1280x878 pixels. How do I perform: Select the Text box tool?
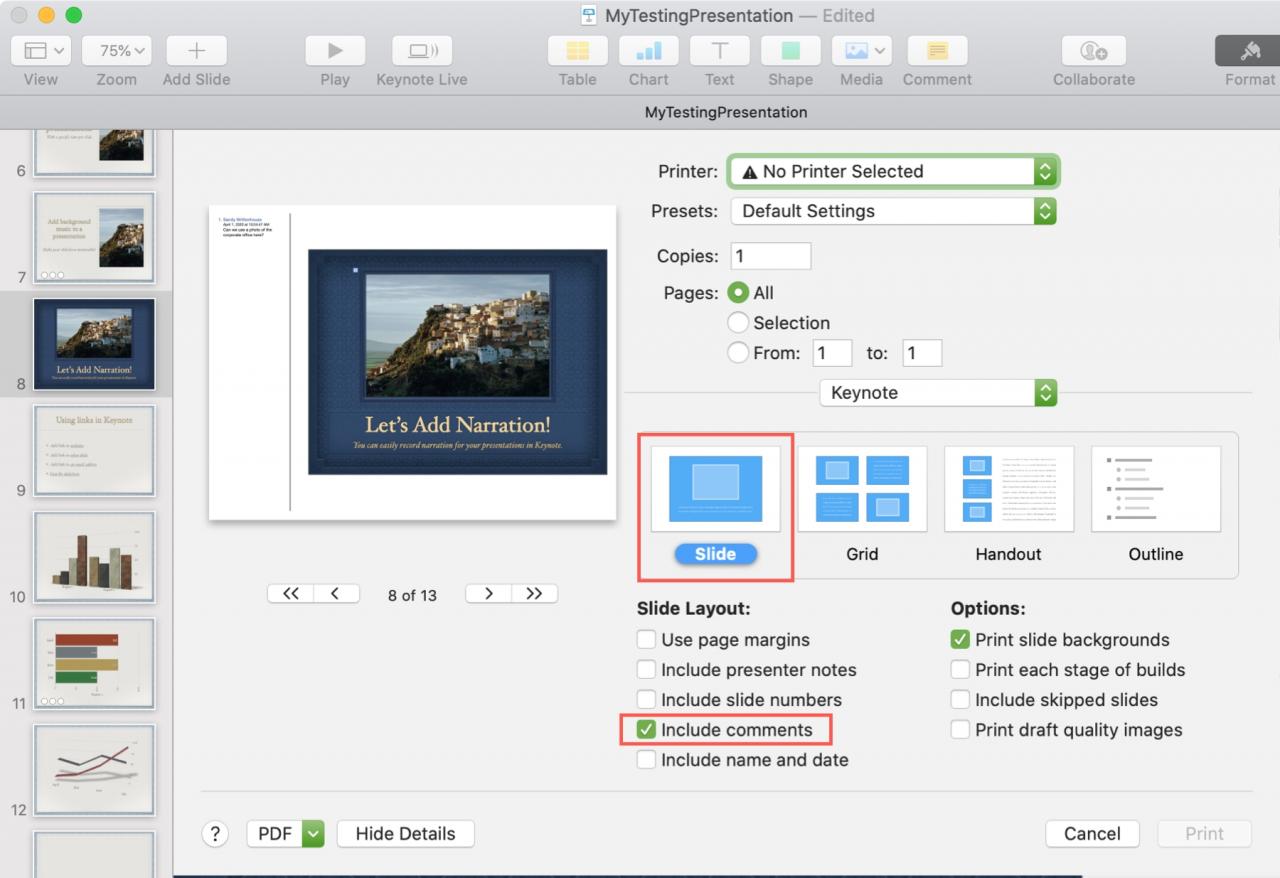click(719, 51)
